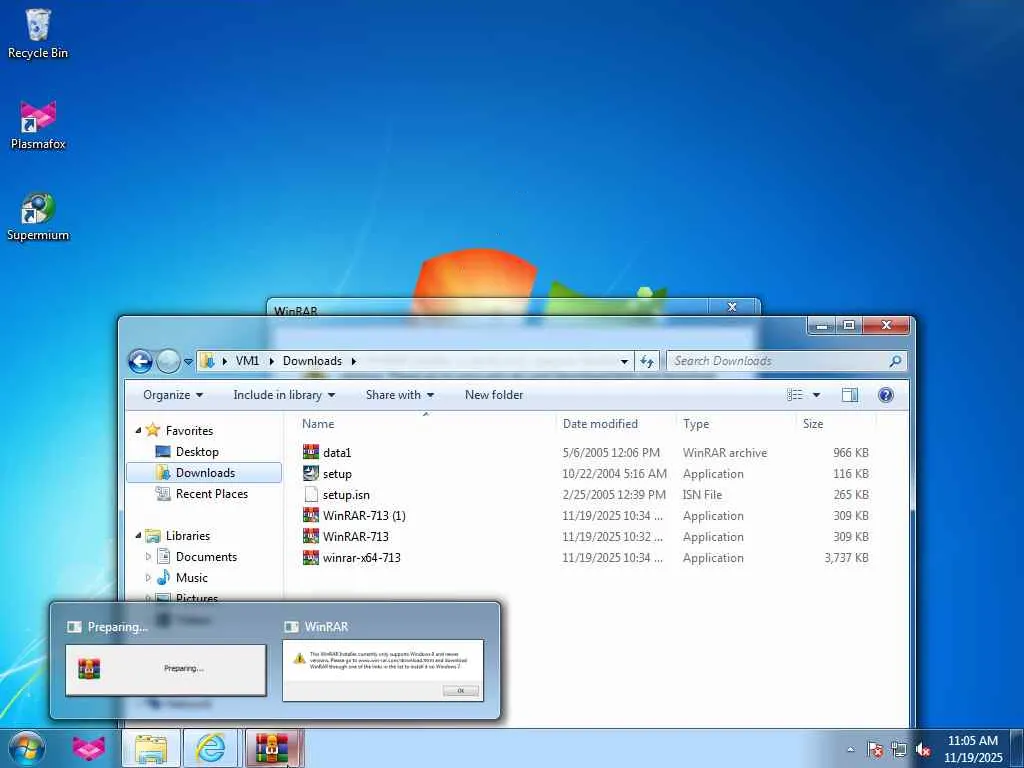This screenshot has height=768, width=1024.
Task: Click the "966 KB" size cell
Action: tap(851, 452)
